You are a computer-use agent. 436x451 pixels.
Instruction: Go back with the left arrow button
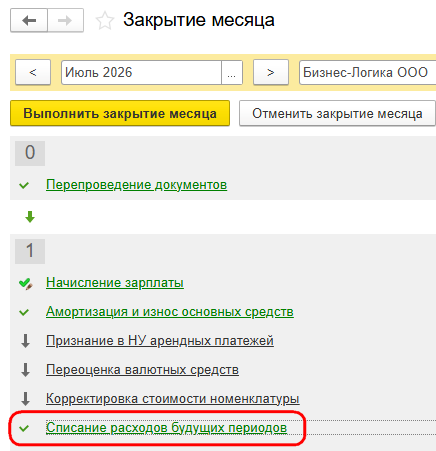29,21
